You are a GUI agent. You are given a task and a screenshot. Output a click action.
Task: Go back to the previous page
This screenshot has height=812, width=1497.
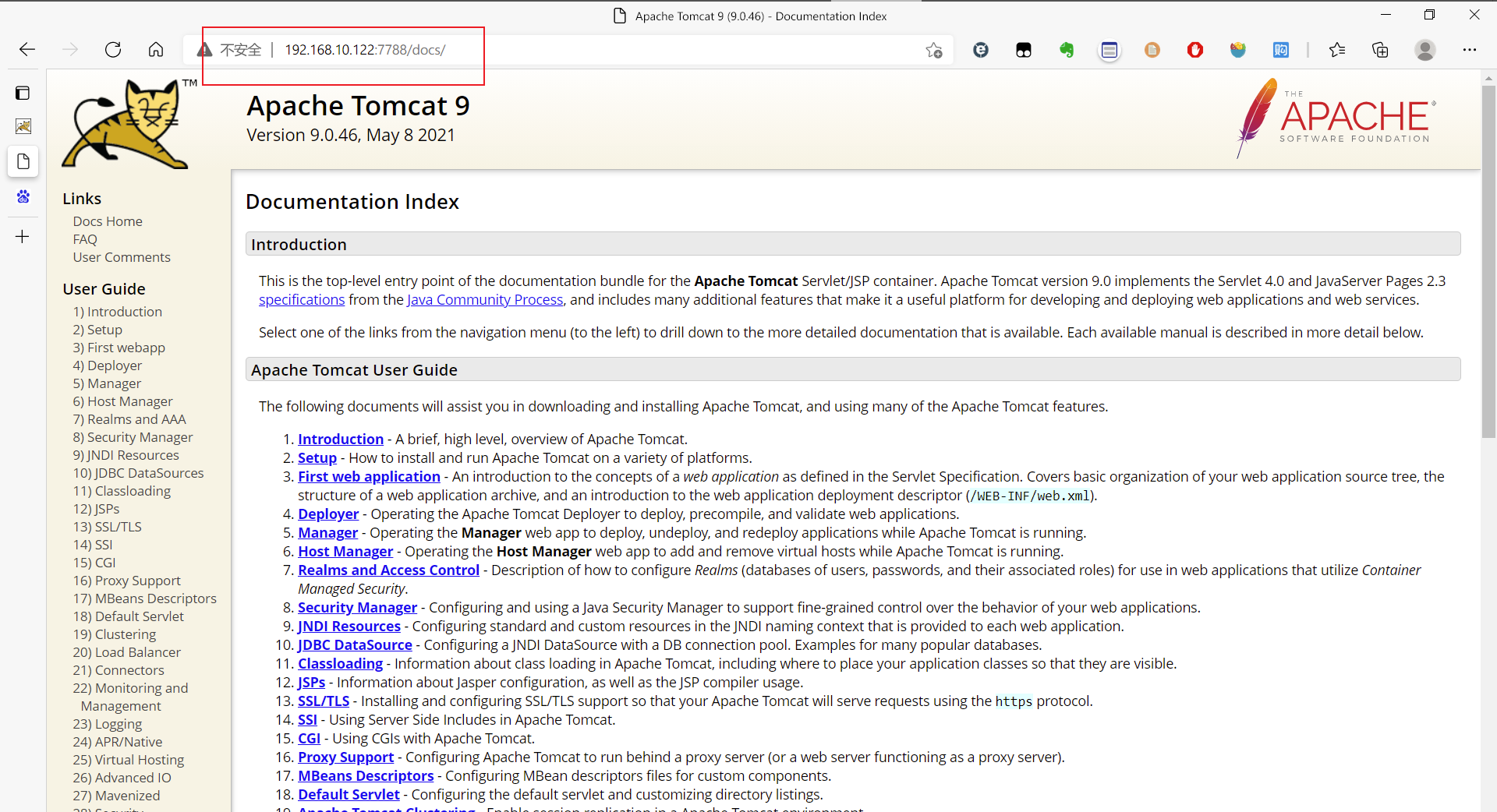pos(27,50)
